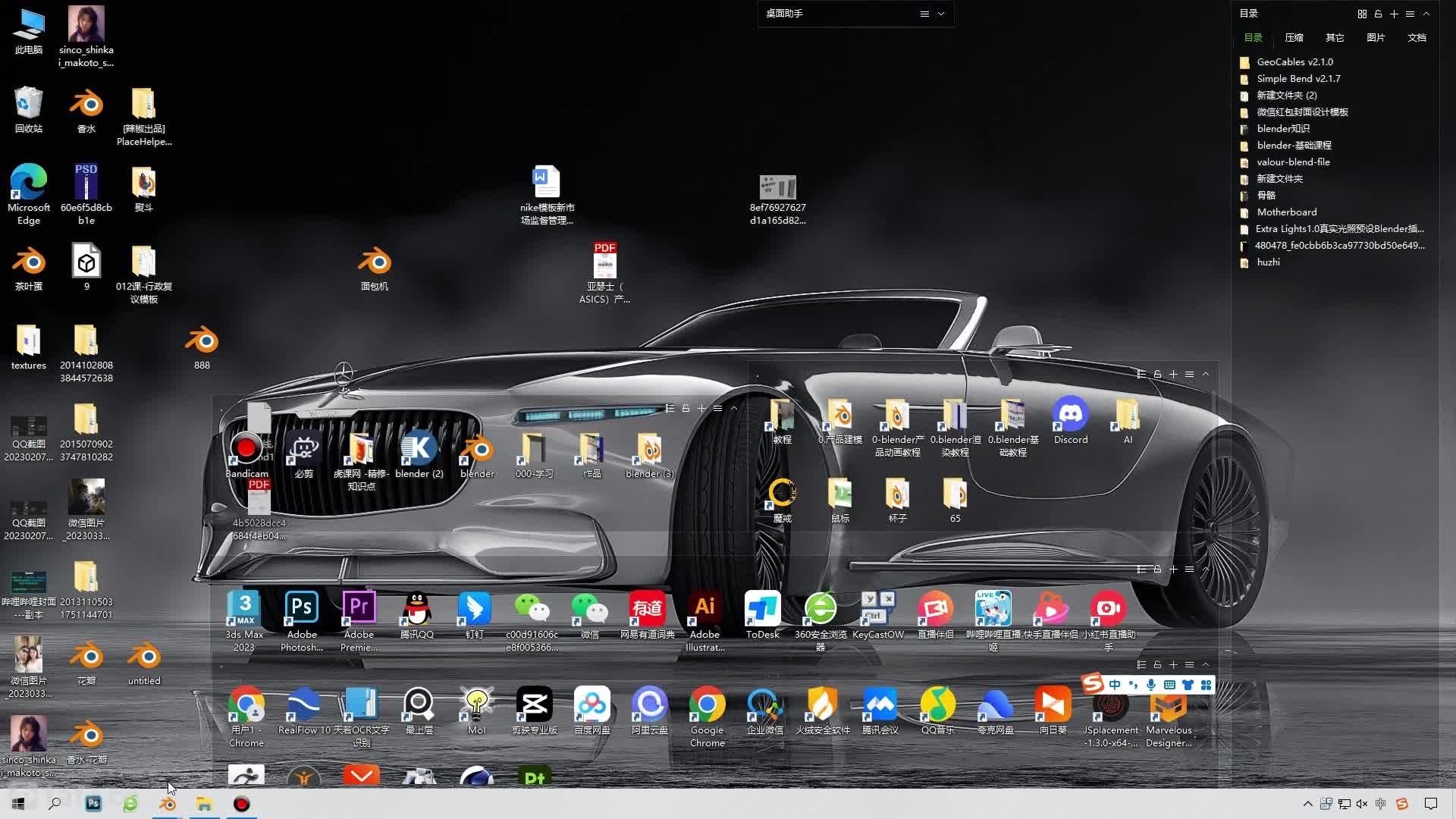The height and width of the screenshot is (819, 1456).
Task: Switch to the 压缩 tab
Action: (x=1294, y=37)
